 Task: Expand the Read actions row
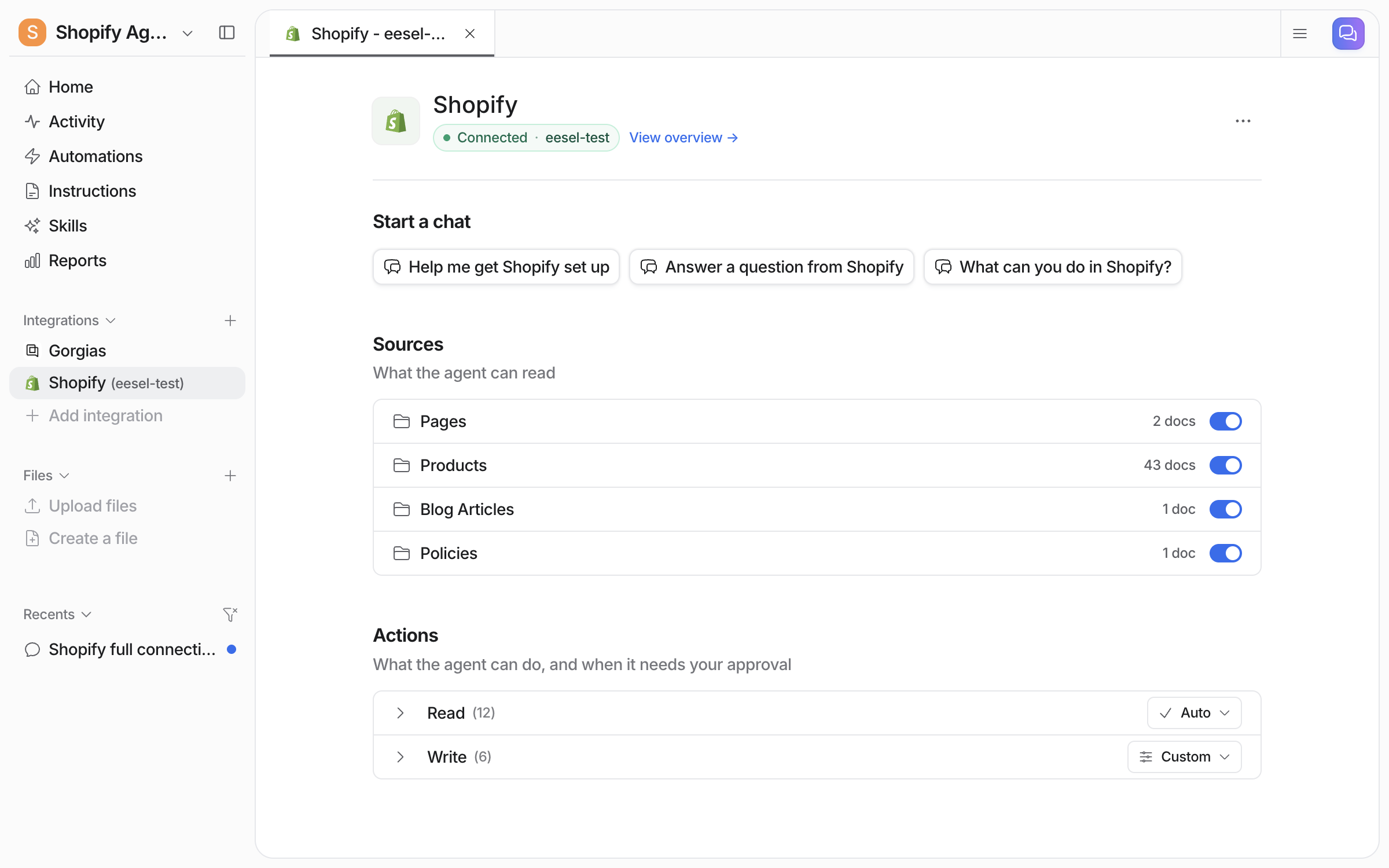point(400,713)
